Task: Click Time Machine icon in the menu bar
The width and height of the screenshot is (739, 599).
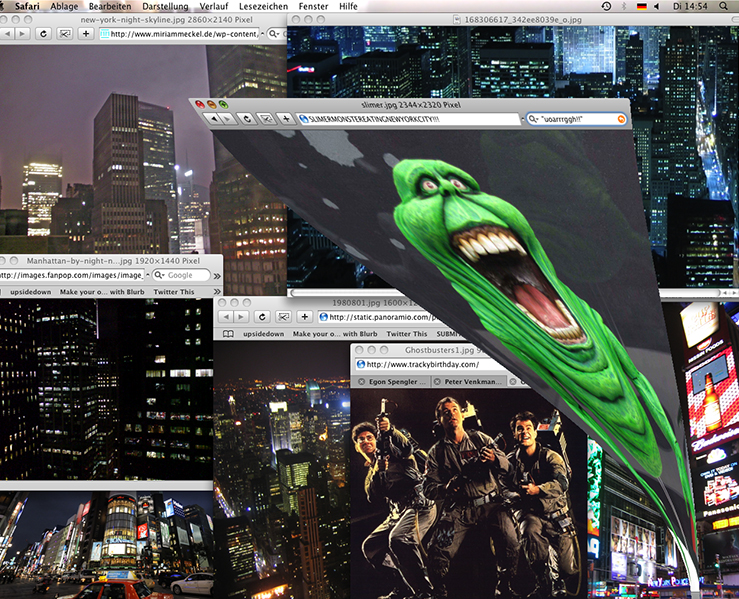Action: tap(607, 6)
